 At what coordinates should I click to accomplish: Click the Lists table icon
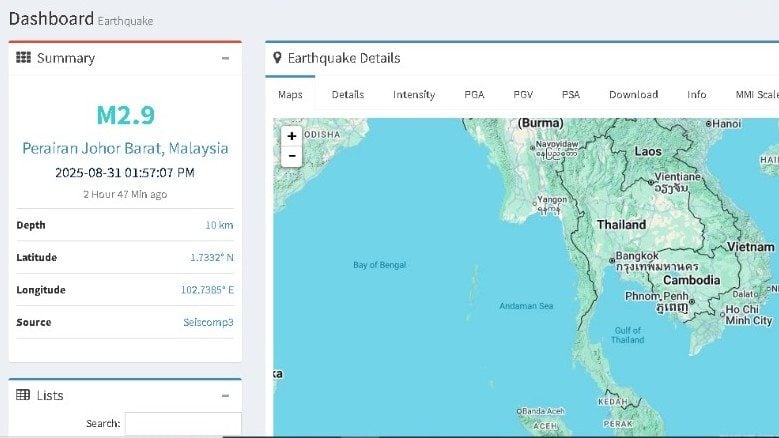click(x=23, y=395)
